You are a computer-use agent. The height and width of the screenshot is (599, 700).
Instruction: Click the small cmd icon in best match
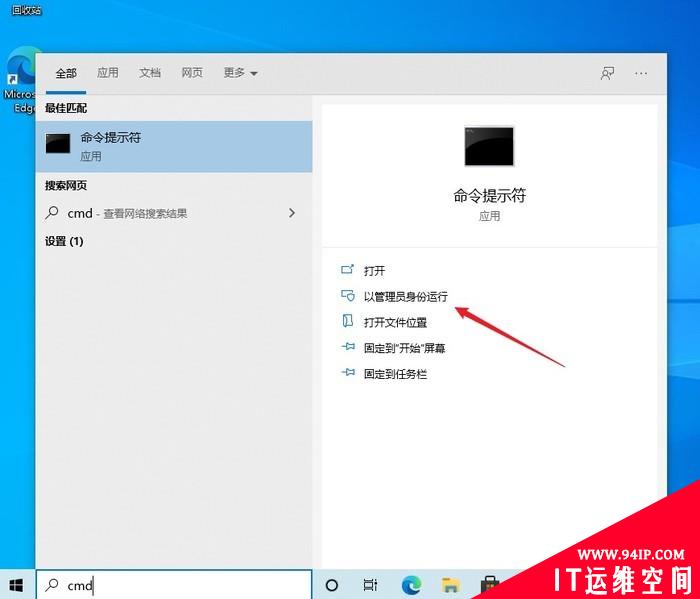(58, 144)
